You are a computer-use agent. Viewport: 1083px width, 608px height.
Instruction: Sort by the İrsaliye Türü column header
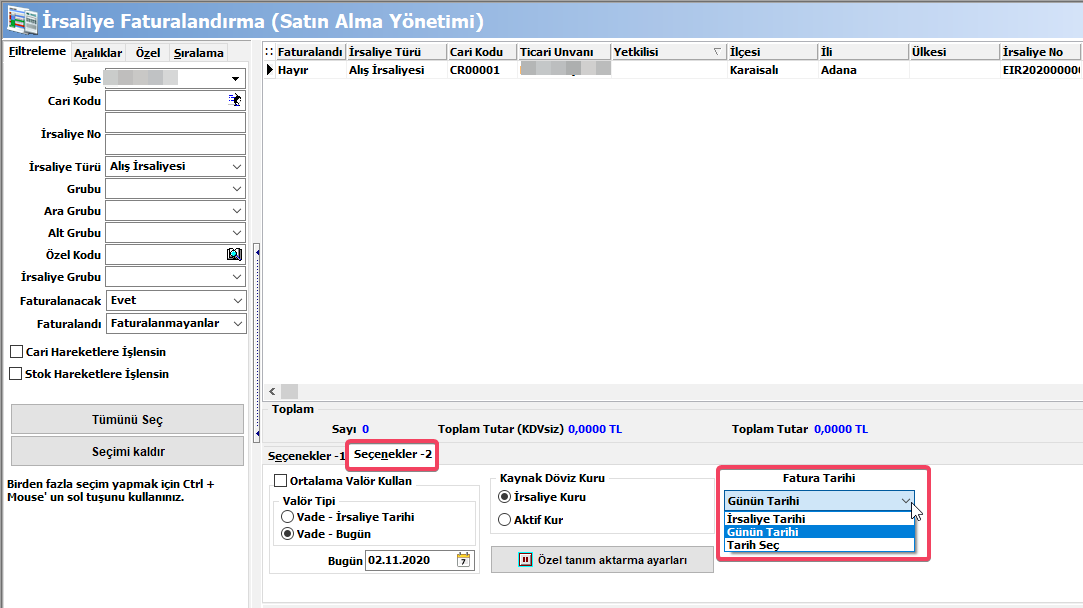pyautogui.click(x=396, y=52)
